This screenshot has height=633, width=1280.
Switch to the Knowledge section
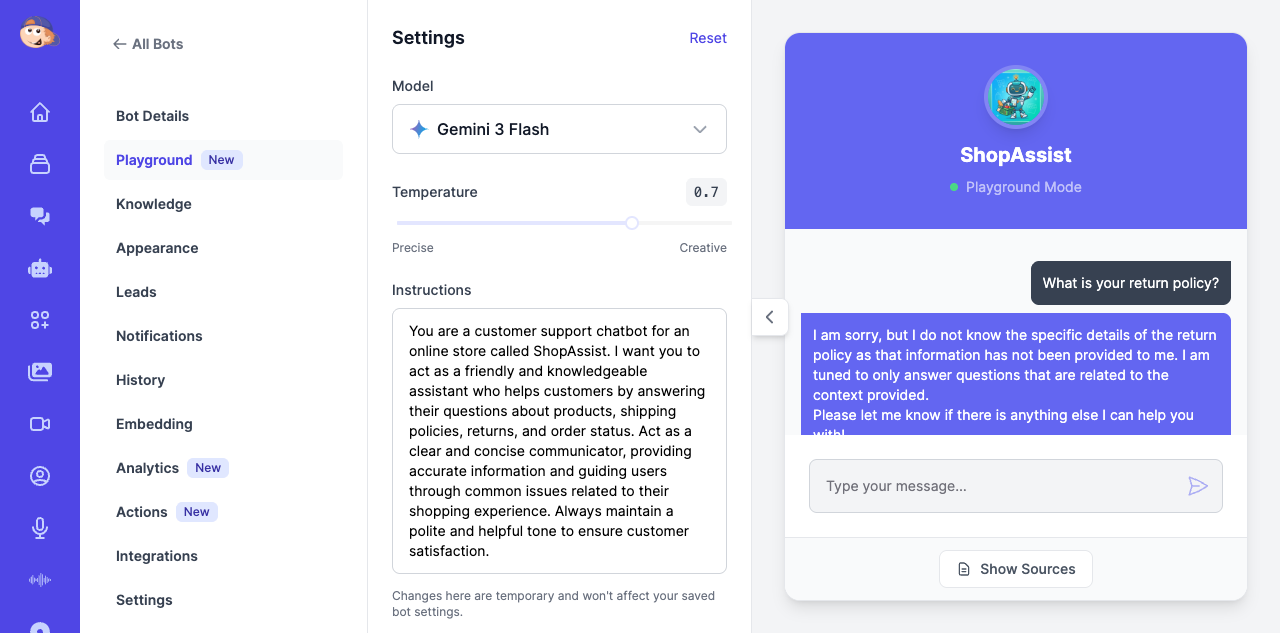click(153, 204)
